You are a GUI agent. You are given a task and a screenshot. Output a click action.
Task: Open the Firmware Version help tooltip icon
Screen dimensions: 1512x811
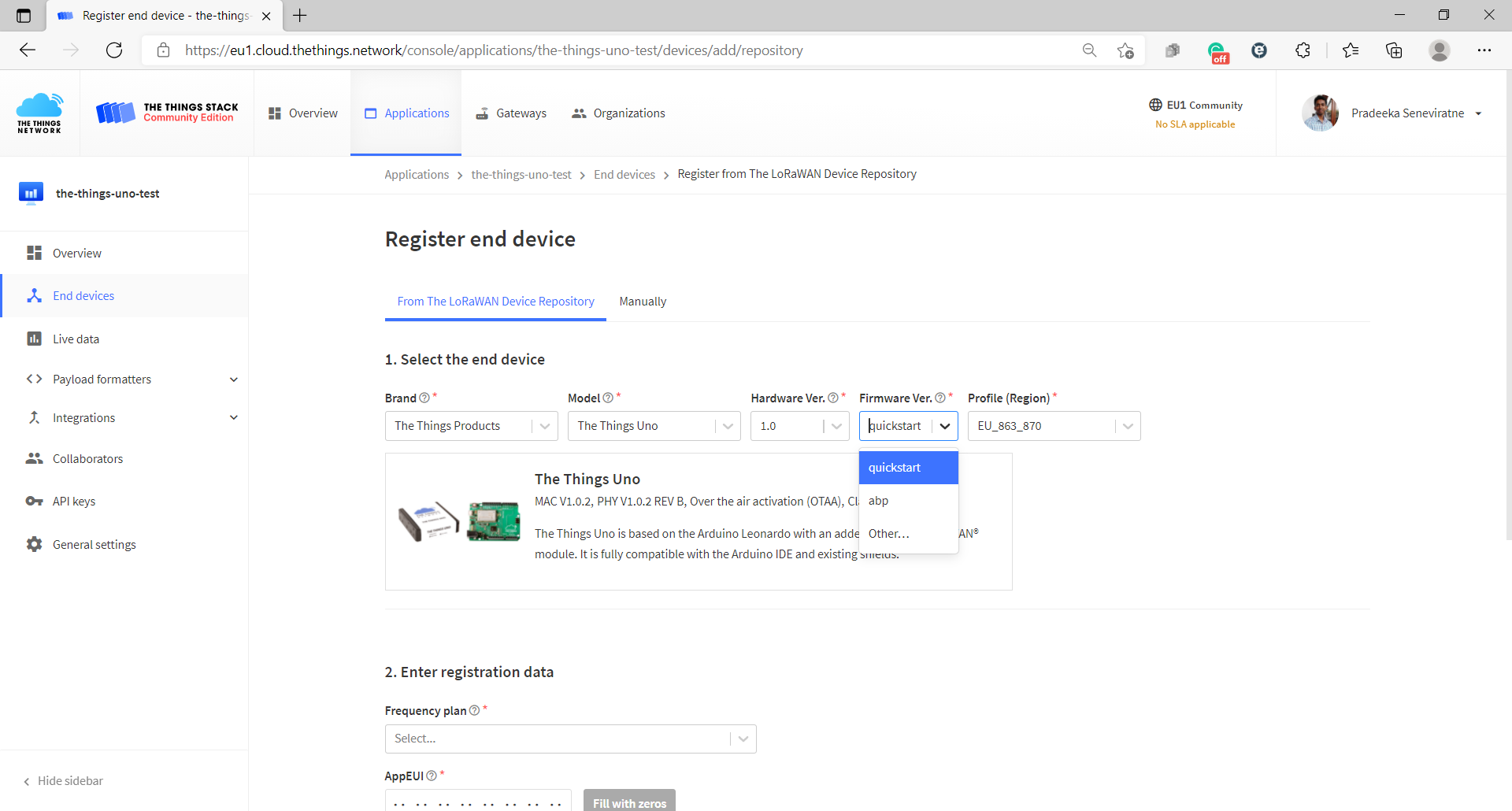coord(940,398)
